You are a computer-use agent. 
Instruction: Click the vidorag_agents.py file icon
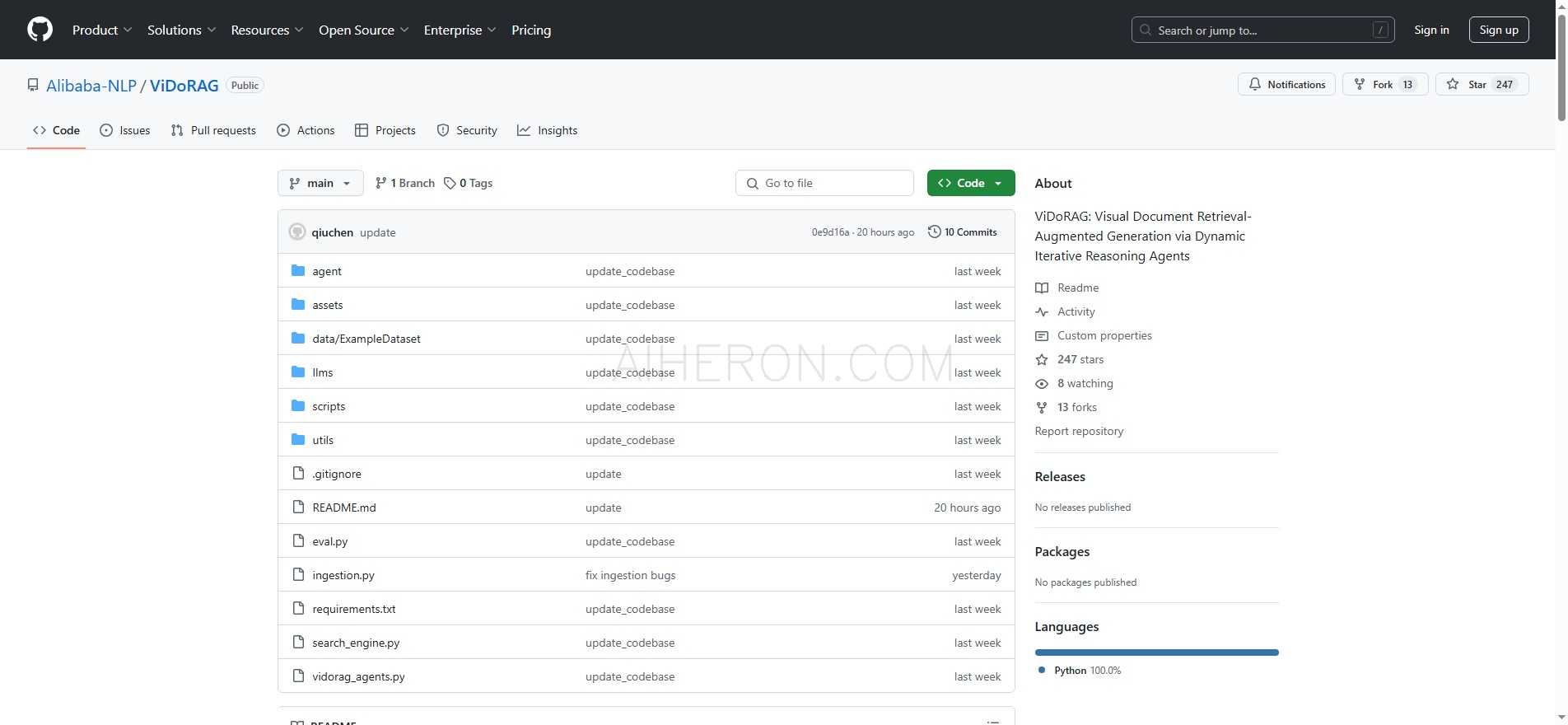(298, 676)
